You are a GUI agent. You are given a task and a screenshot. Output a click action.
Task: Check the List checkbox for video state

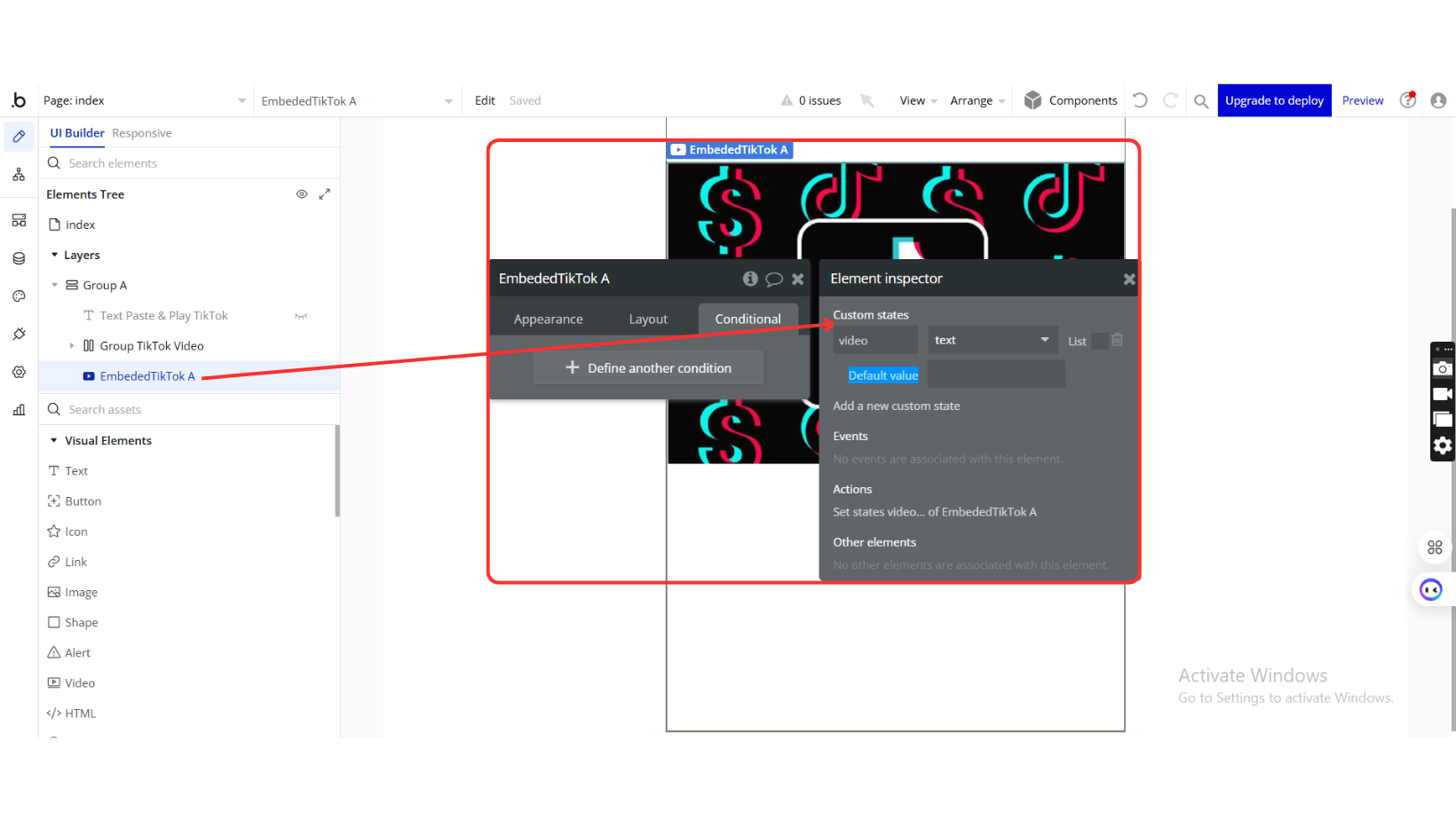pyautogui.click(x=1099, y=341)
